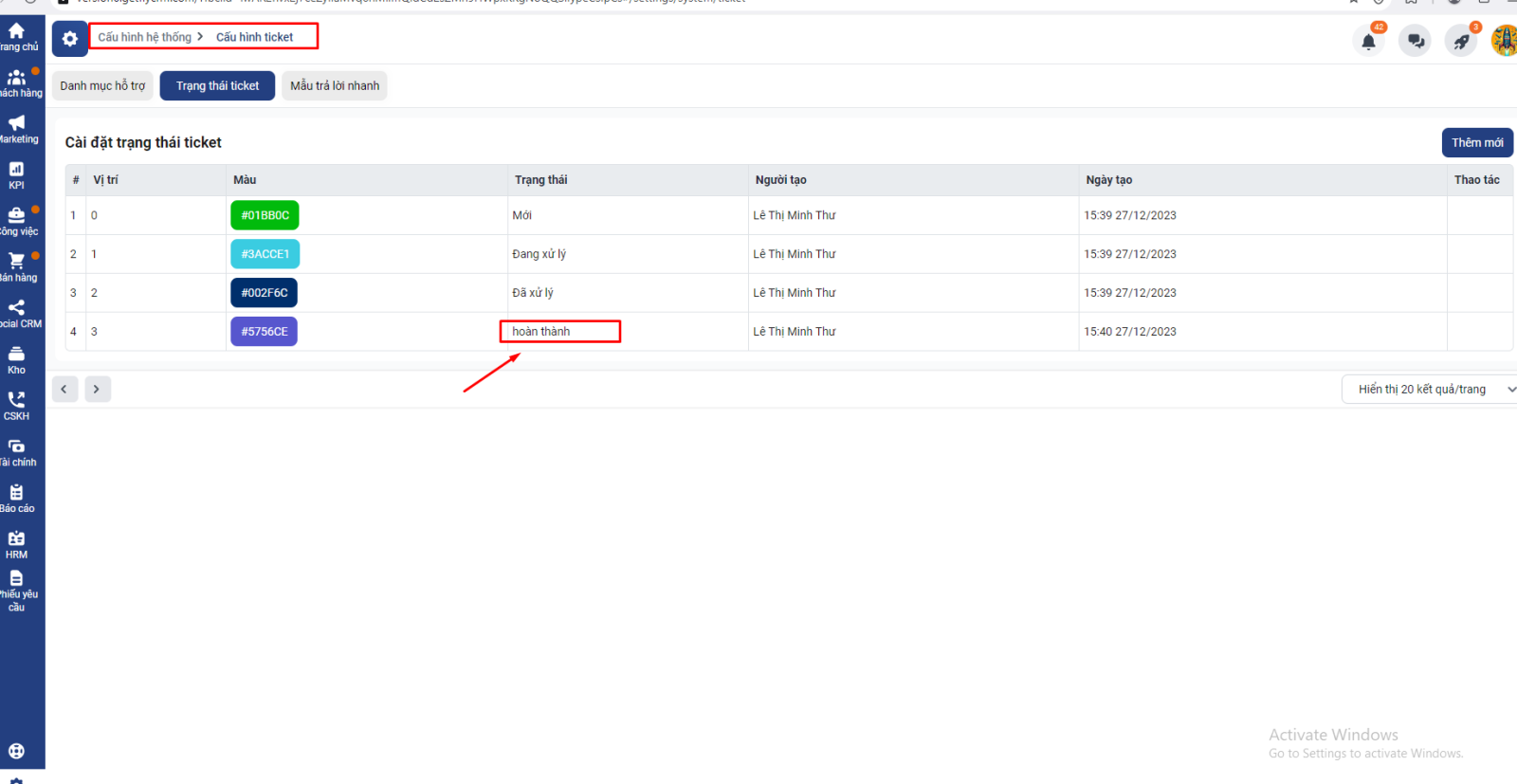Click the green #01BB0C color swatch
The width and height of the screenshot is (1517, 784).
click(265, 215)
